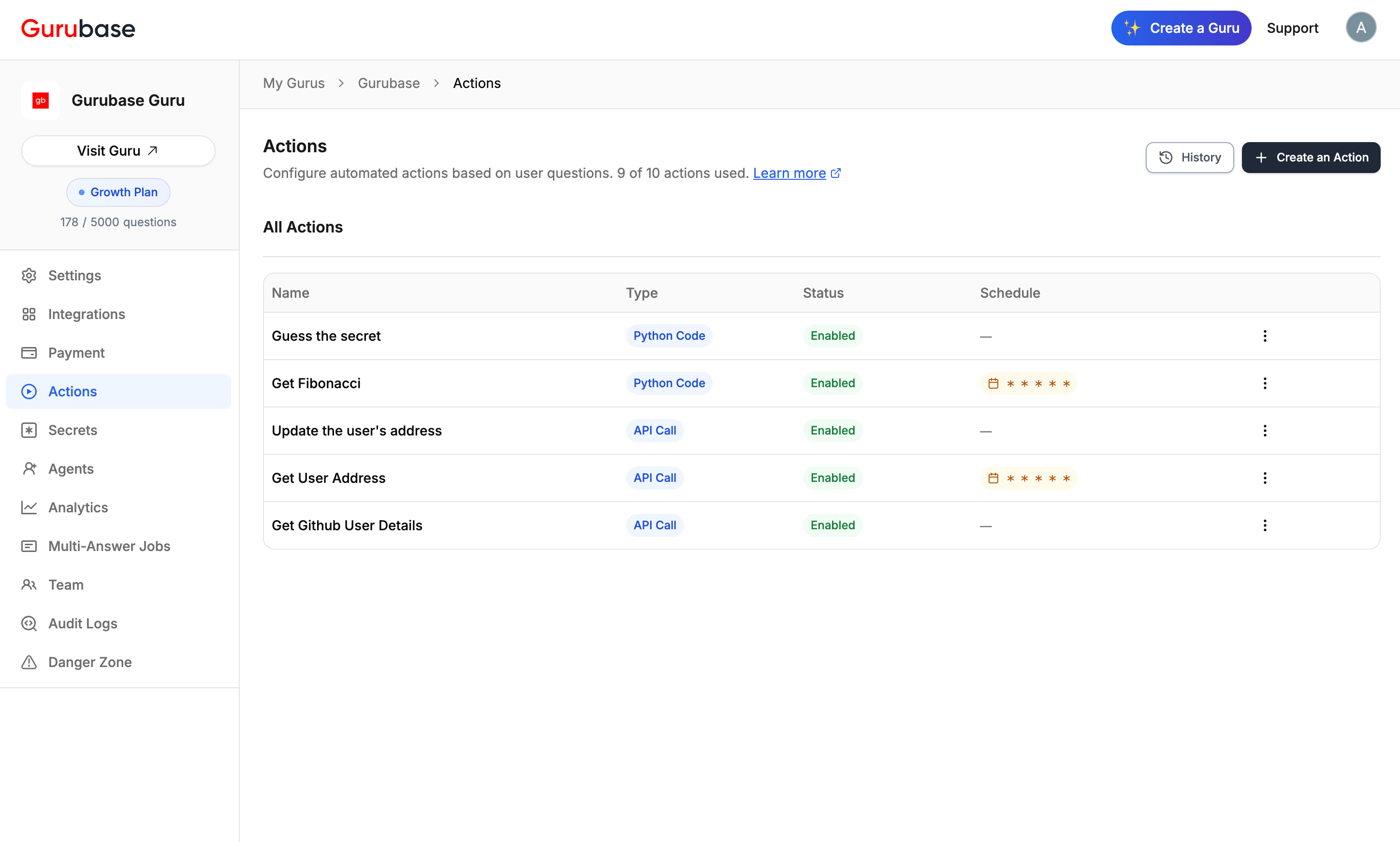Screen dimensions: 1400x842
Task: Click the 178 / 5000 questions text
Action: tap(118, 222)
